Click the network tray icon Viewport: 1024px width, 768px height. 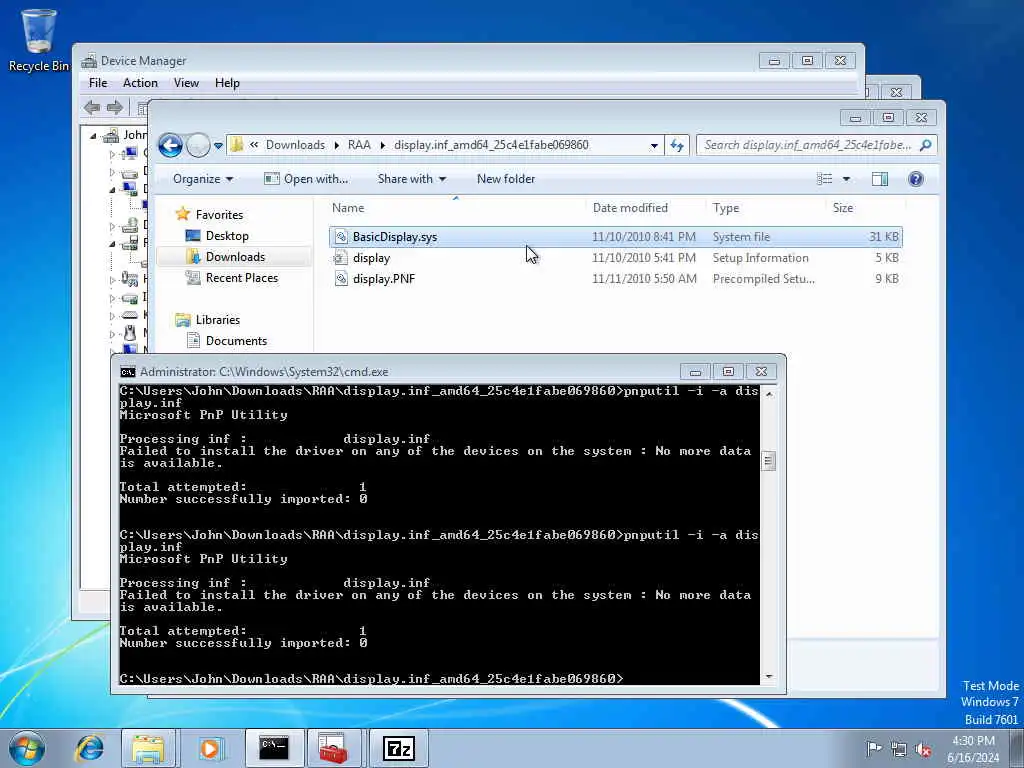[x=899, y=750]
